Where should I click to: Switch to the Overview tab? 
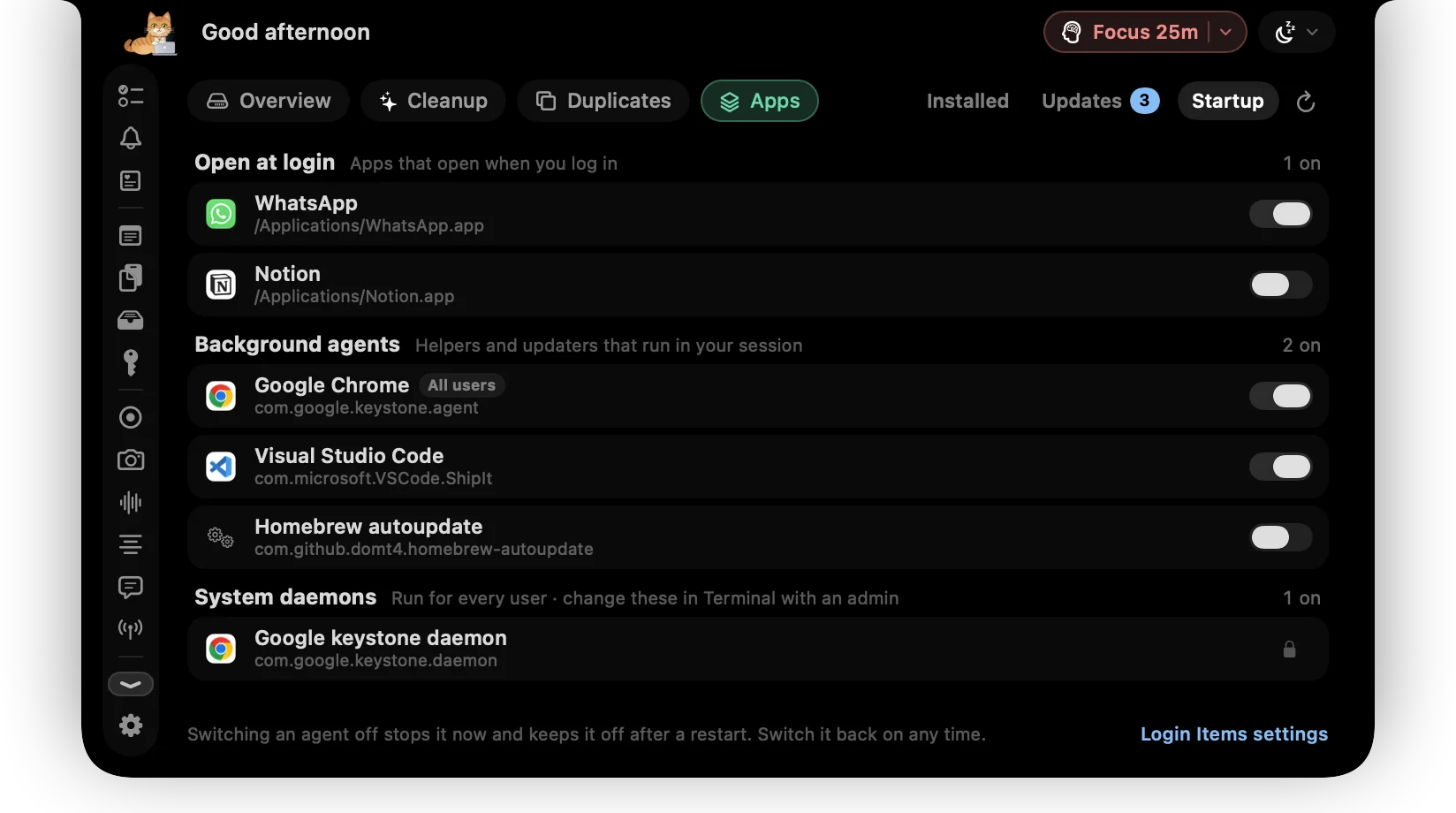269,101
